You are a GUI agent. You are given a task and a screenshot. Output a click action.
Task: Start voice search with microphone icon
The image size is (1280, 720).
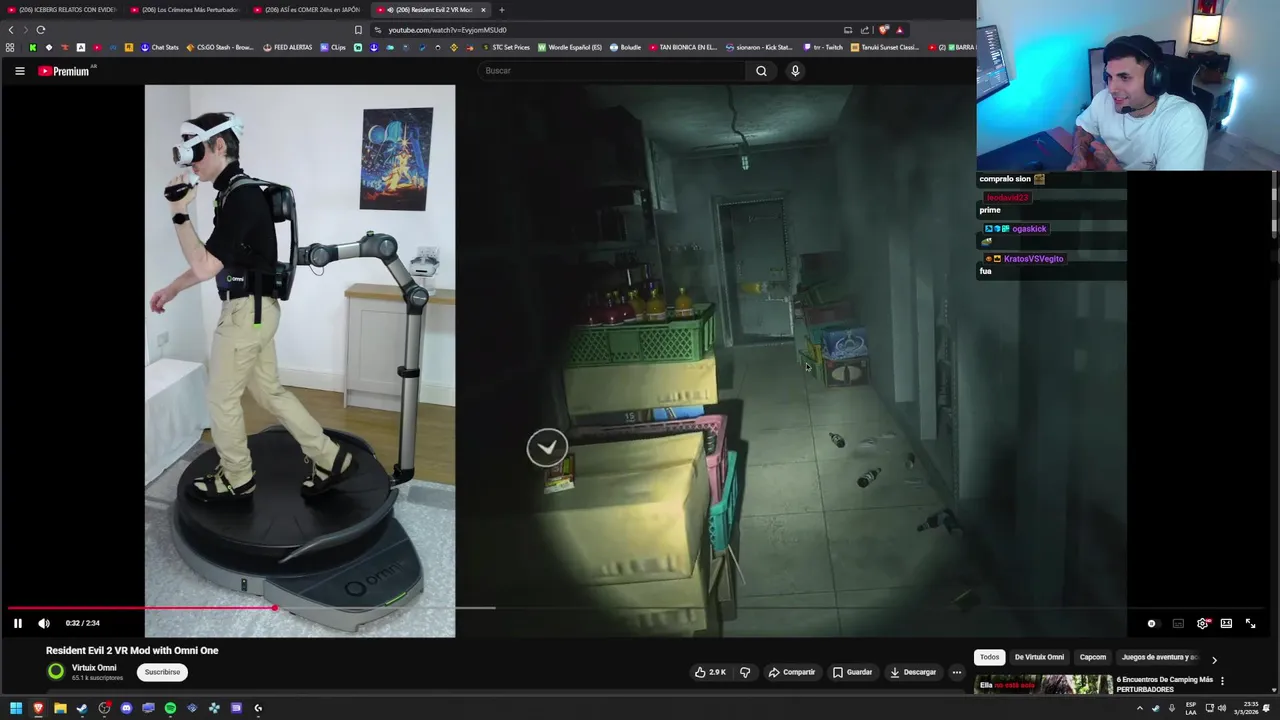795,71
